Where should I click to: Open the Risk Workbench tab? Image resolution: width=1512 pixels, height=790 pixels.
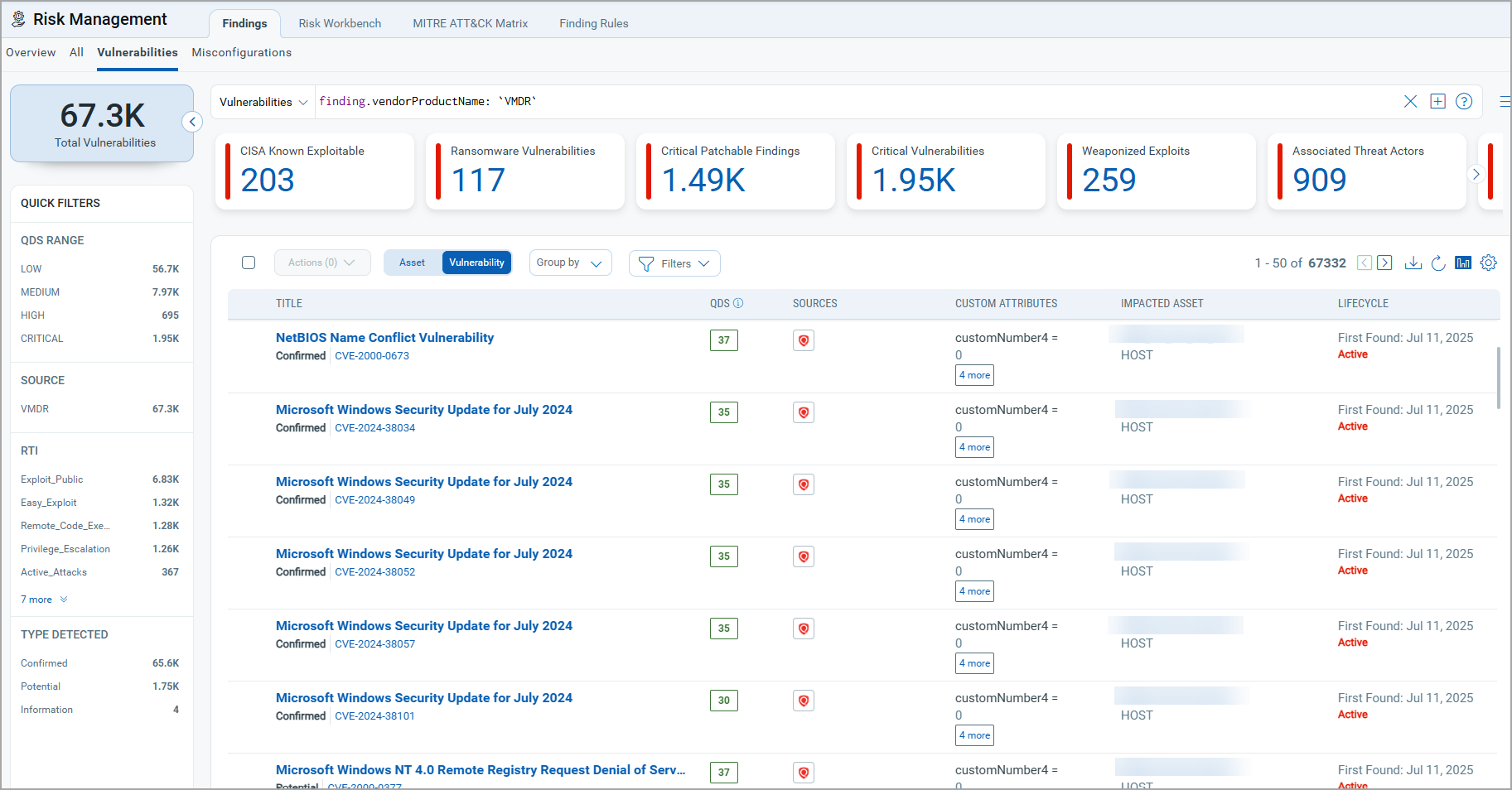[340, 23]
